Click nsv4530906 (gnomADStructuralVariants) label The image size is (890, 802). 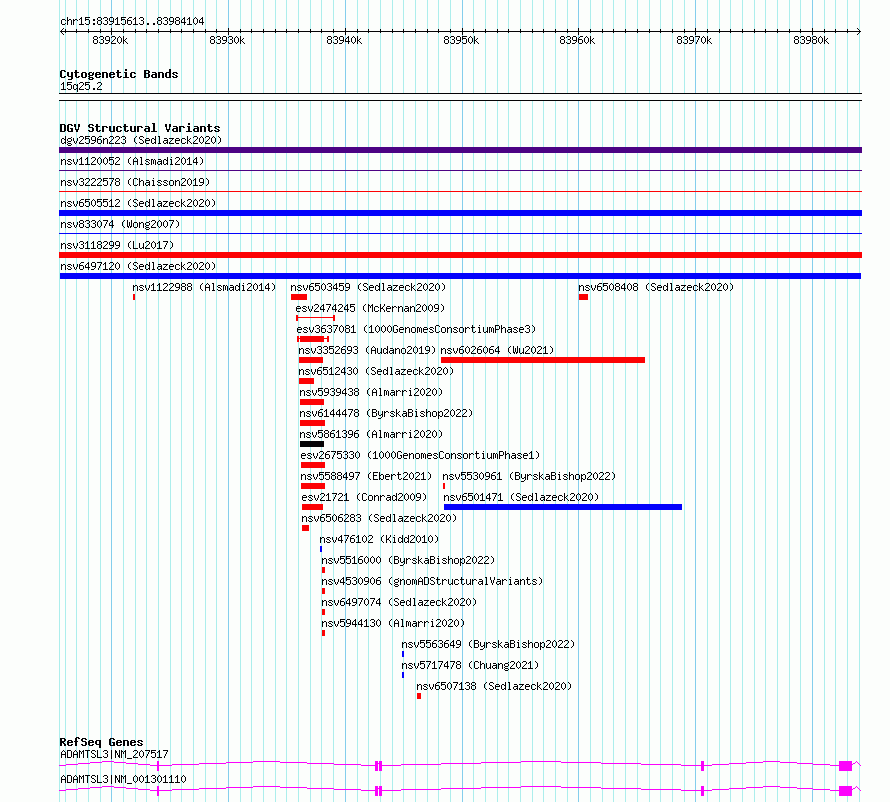coord(432,581)
